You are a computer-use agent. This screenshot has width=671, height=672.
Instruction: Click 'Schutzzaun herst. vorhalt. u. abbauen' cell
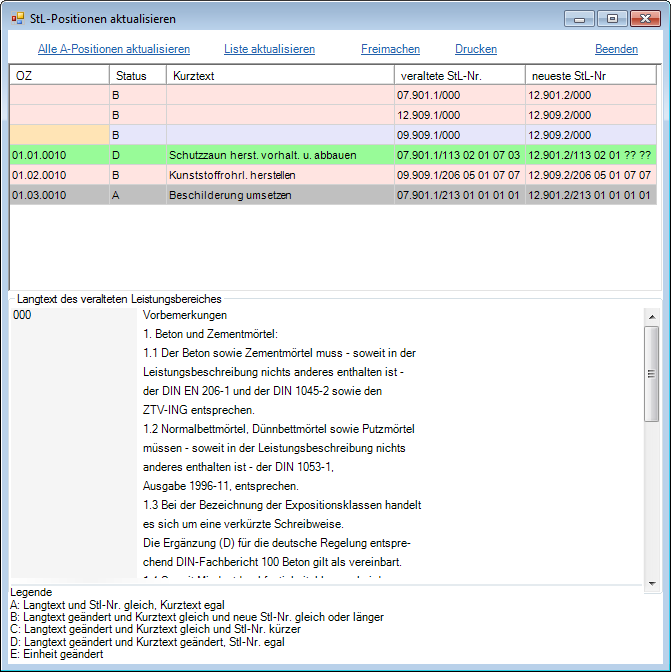pos(280,155)
